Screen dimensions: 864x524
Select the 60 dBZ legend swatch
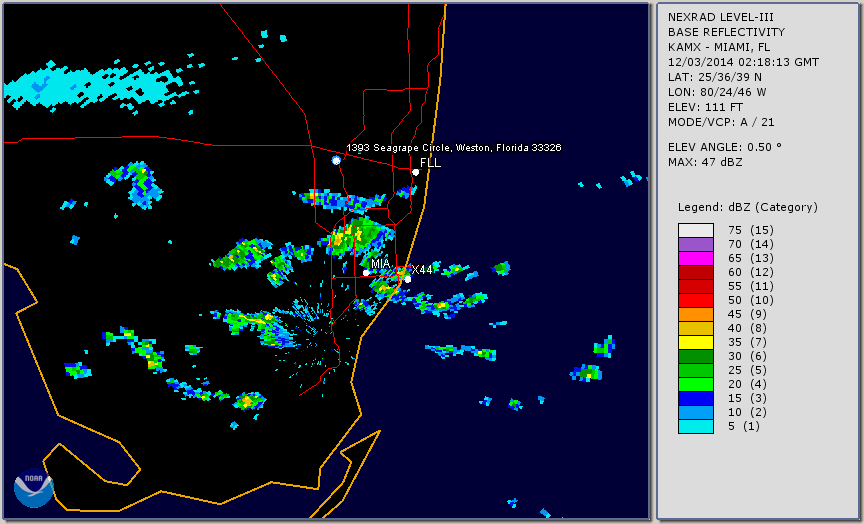695,272
